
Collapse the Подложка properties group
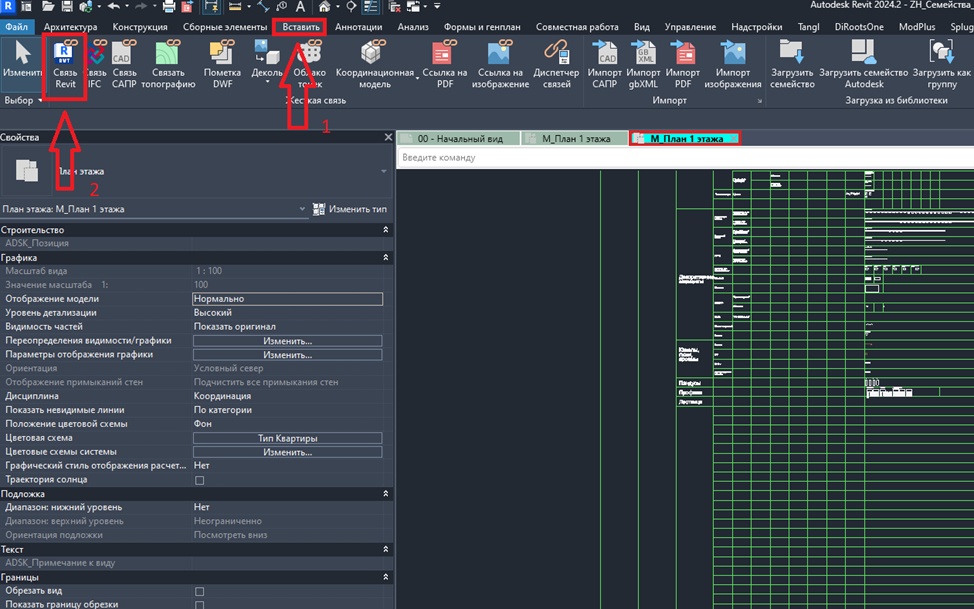pos(386,493)
